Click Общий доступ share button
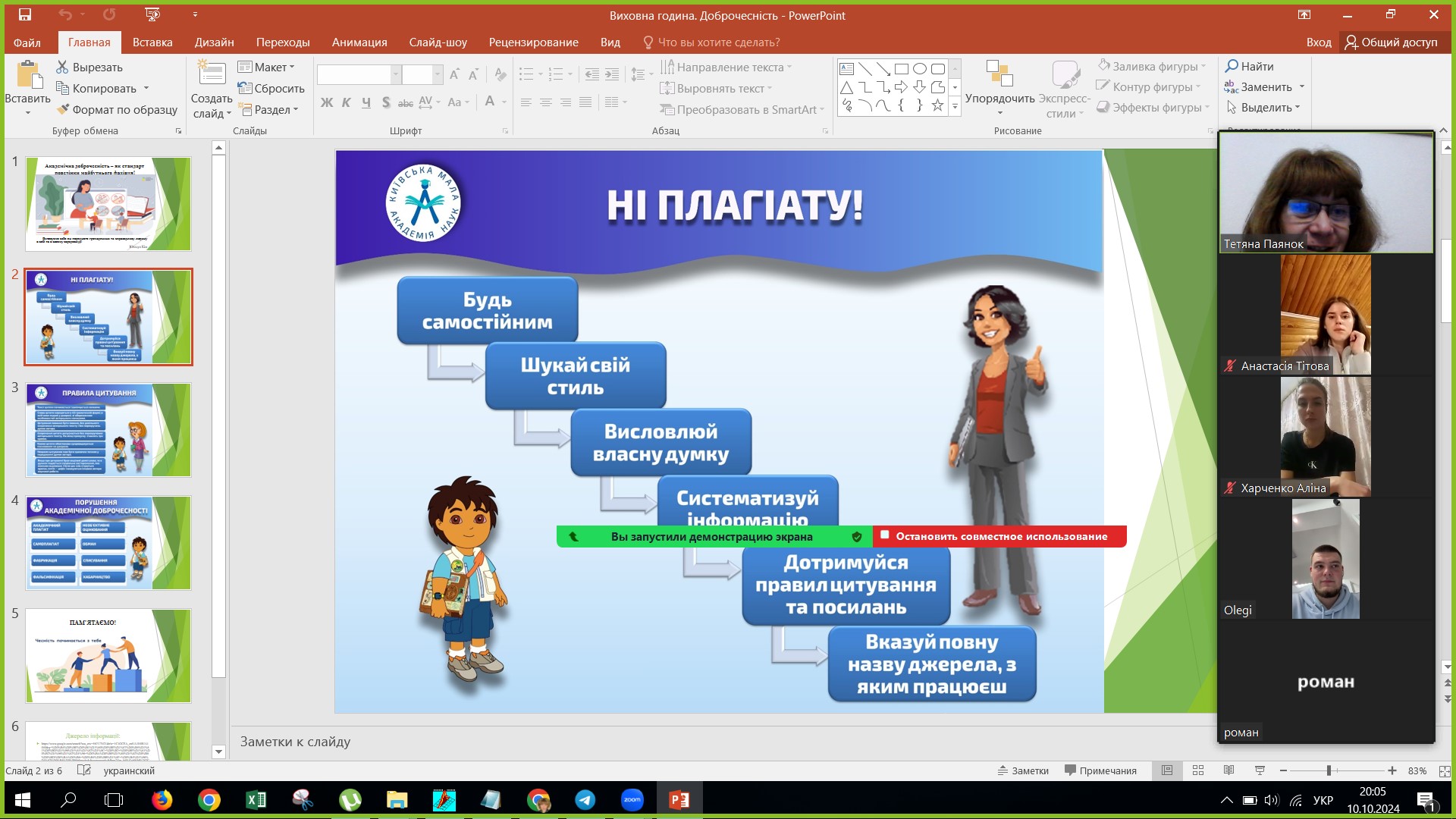1456x819 pixels. (x=1391, y=42)
